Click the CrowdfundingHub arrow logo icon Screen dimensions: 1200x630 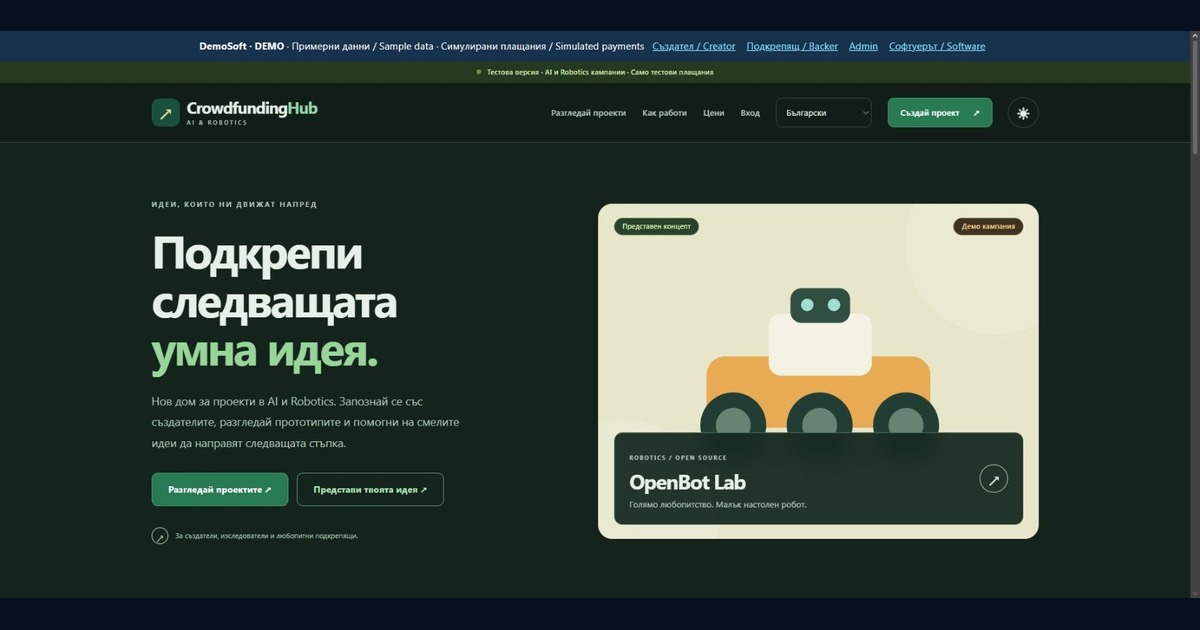[x=166, y=113]
